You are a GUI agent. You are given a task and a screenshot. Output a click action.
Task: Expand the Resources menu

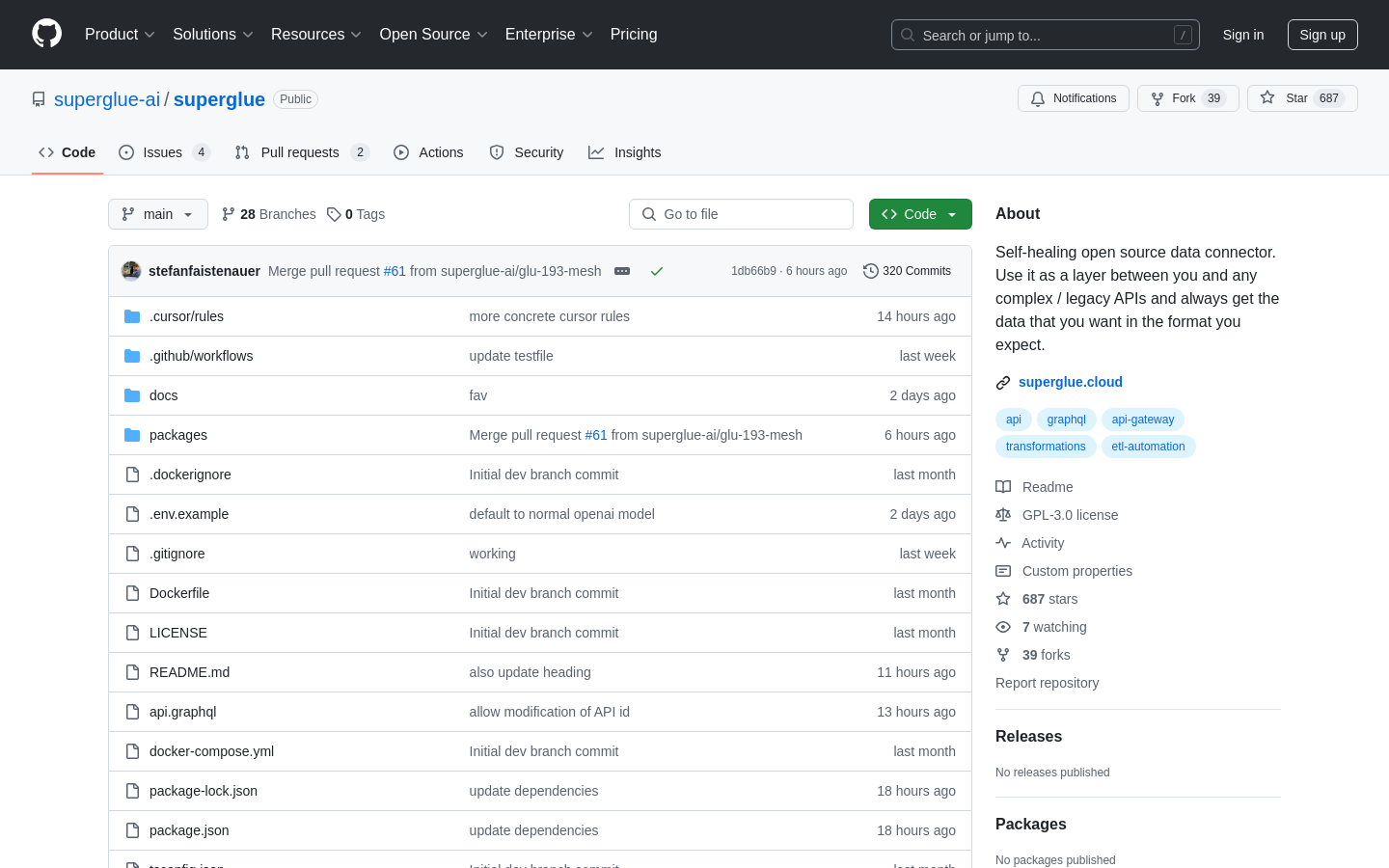click(316, 35)
